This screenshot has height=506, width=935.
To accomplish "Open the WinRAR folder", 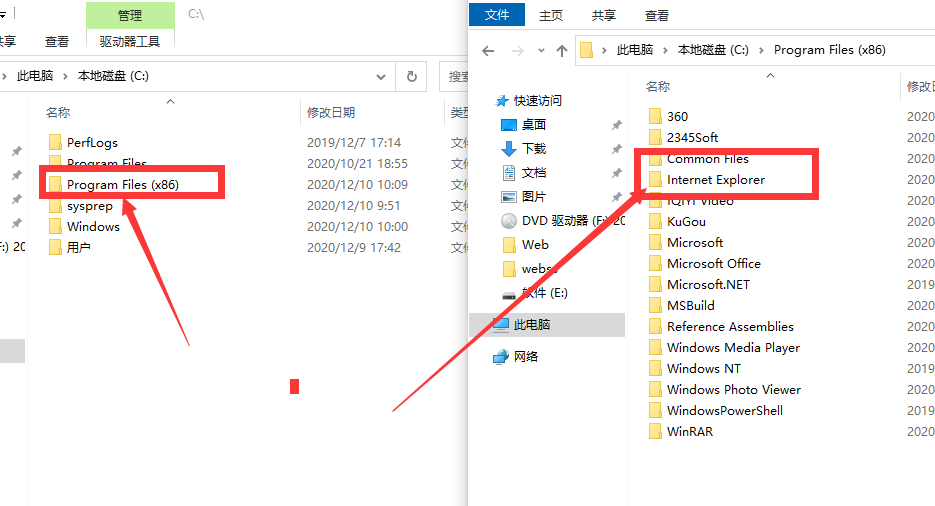I will pyautogui.click(x=689, y=431).
